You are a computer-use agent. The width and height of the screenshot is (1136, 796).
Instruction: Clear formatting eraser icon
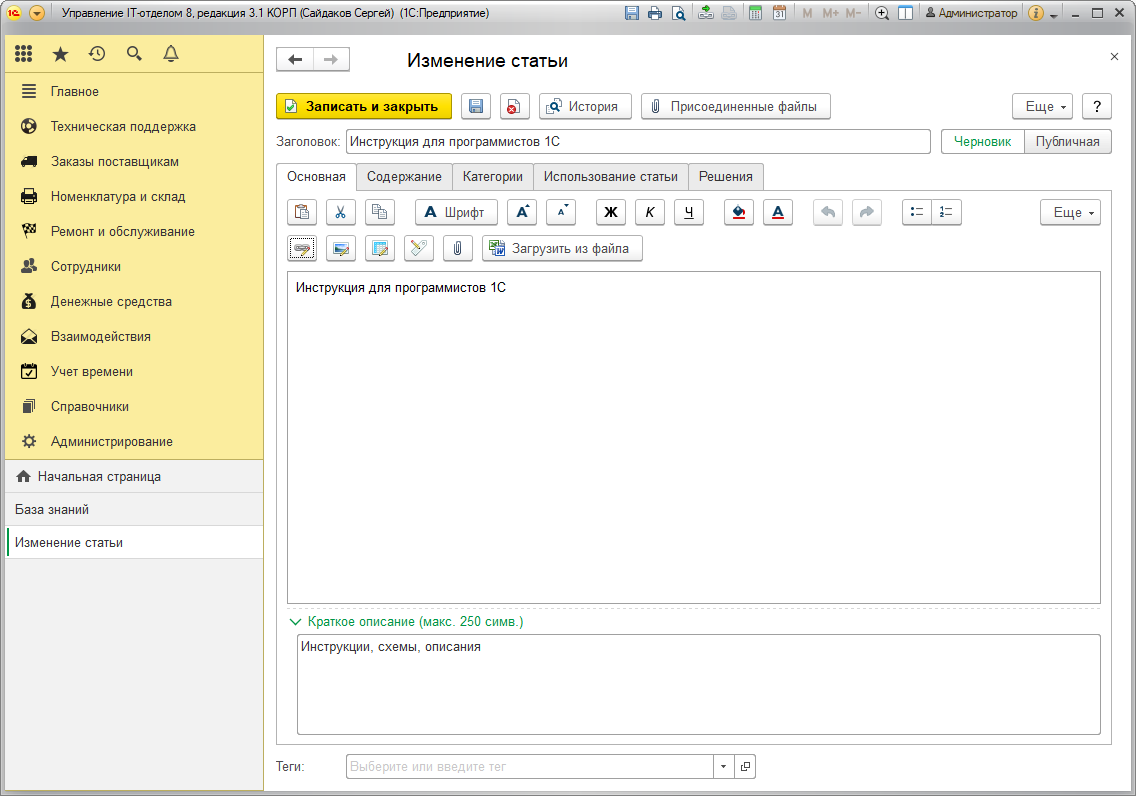point(419,248)
